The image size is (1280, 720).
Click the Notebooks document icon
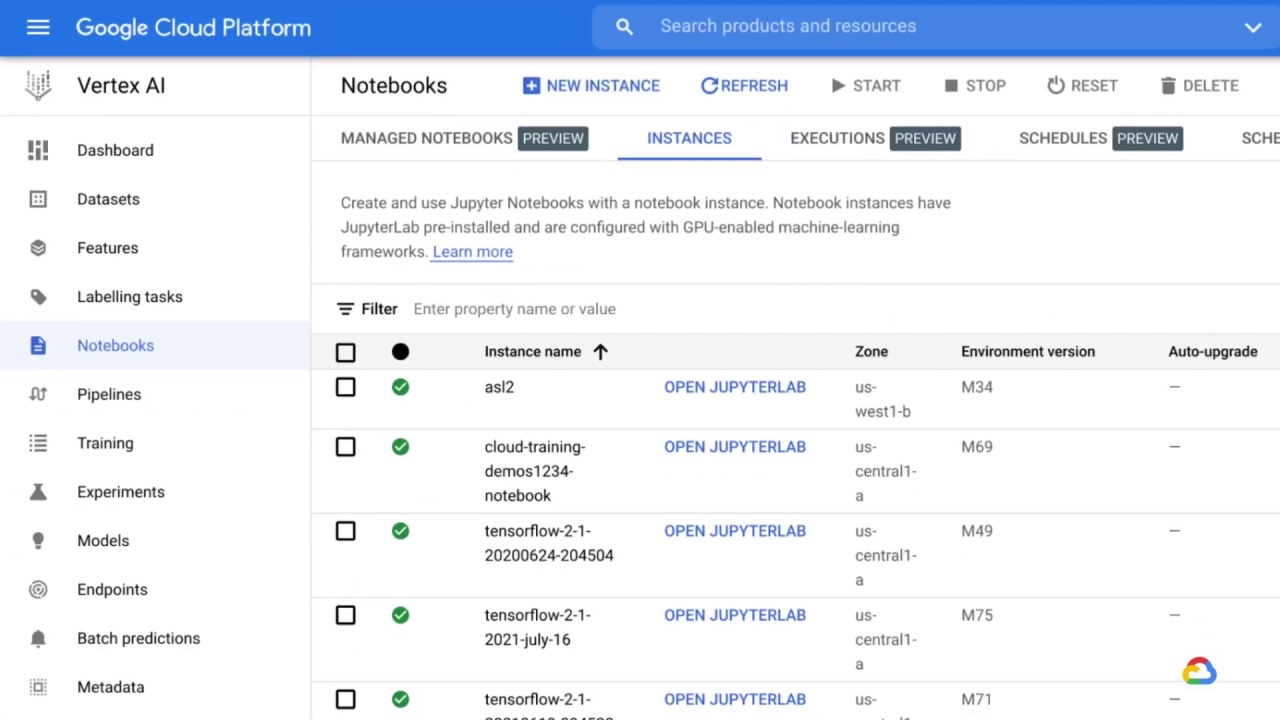38,346
